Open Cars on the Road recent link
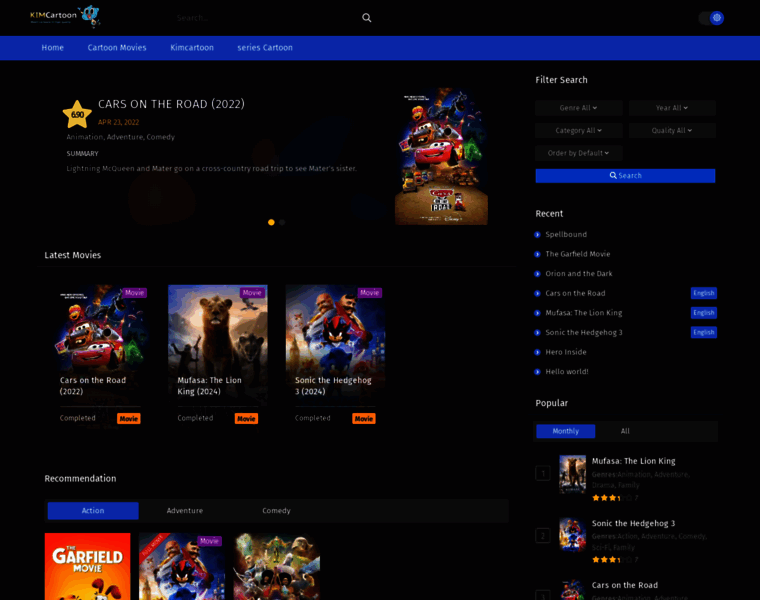This screenshot has height=600, width=760. tap(575, 293)
